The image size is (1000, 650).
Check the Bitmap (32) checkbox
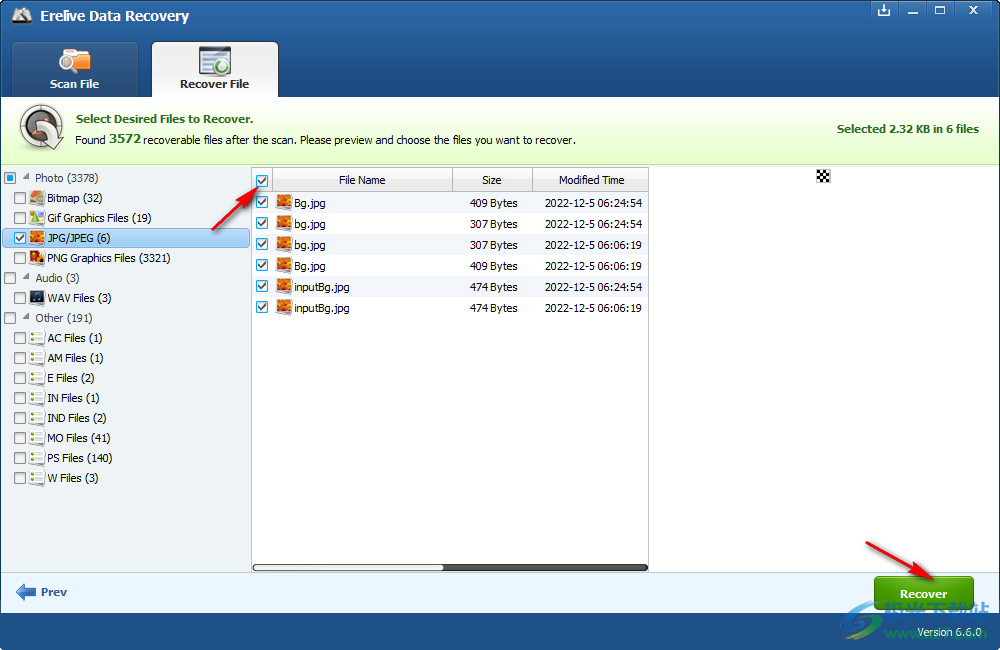coord(20,198)
